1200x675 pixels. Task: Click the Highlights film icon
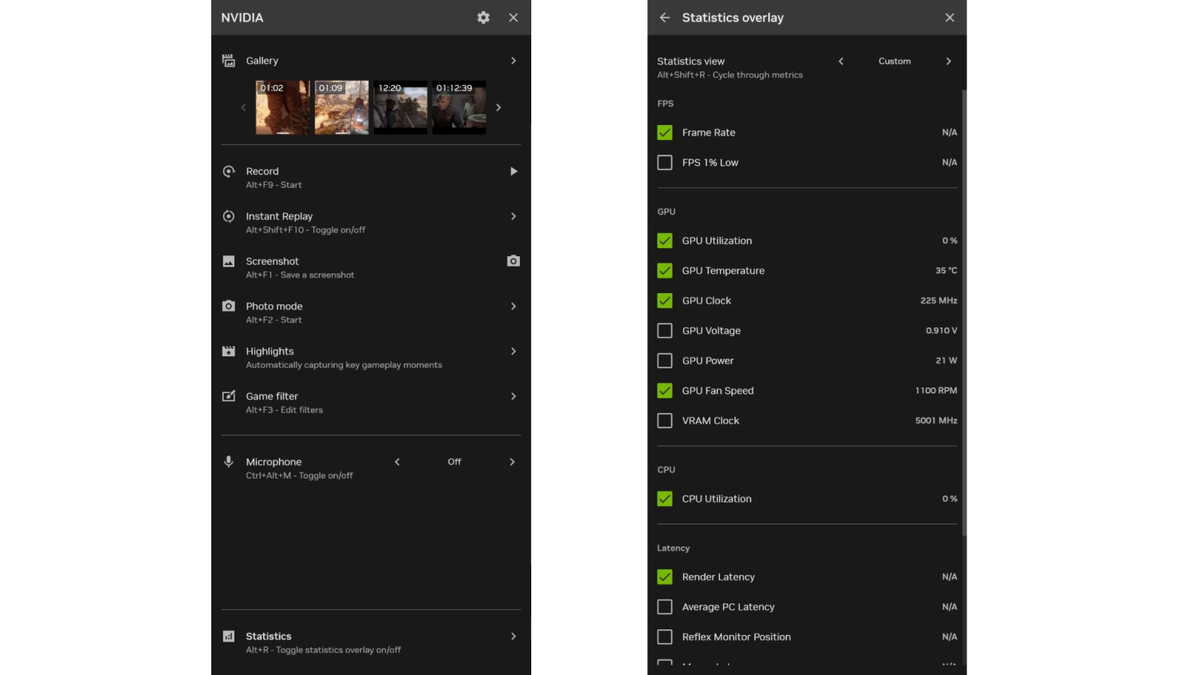coord(229,351)
